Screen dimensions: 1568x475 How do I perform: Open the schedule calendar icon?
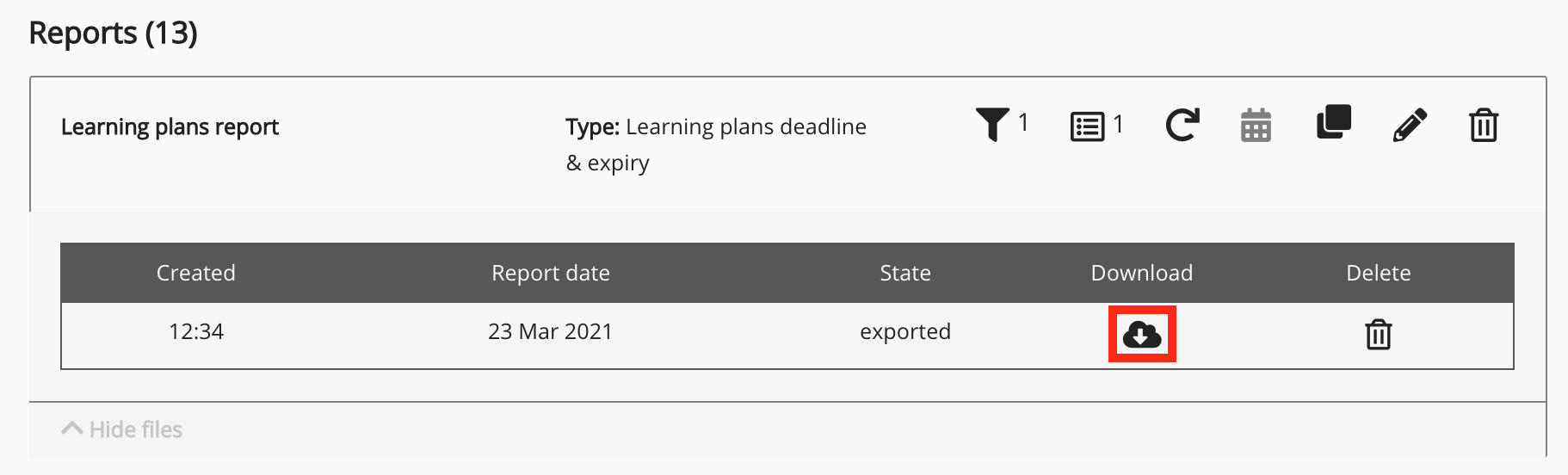(x=1256, y=126)
